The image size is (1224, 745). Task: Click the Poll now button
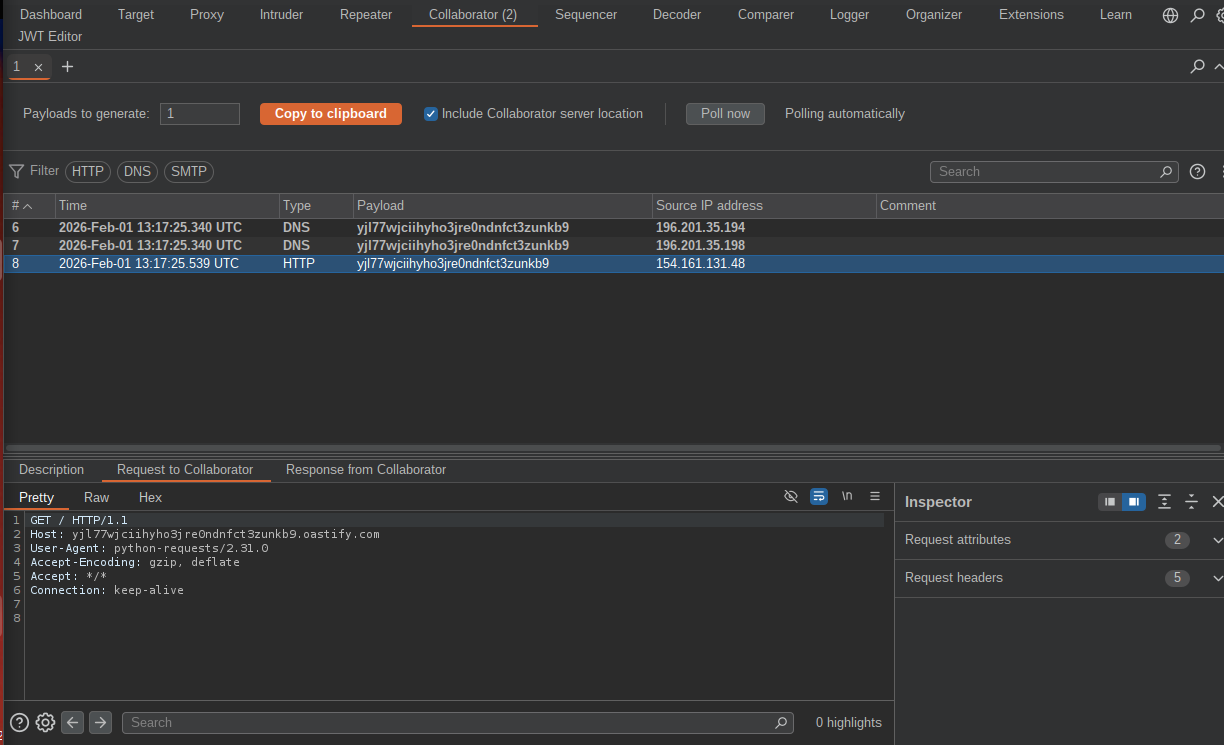point(725,114)
